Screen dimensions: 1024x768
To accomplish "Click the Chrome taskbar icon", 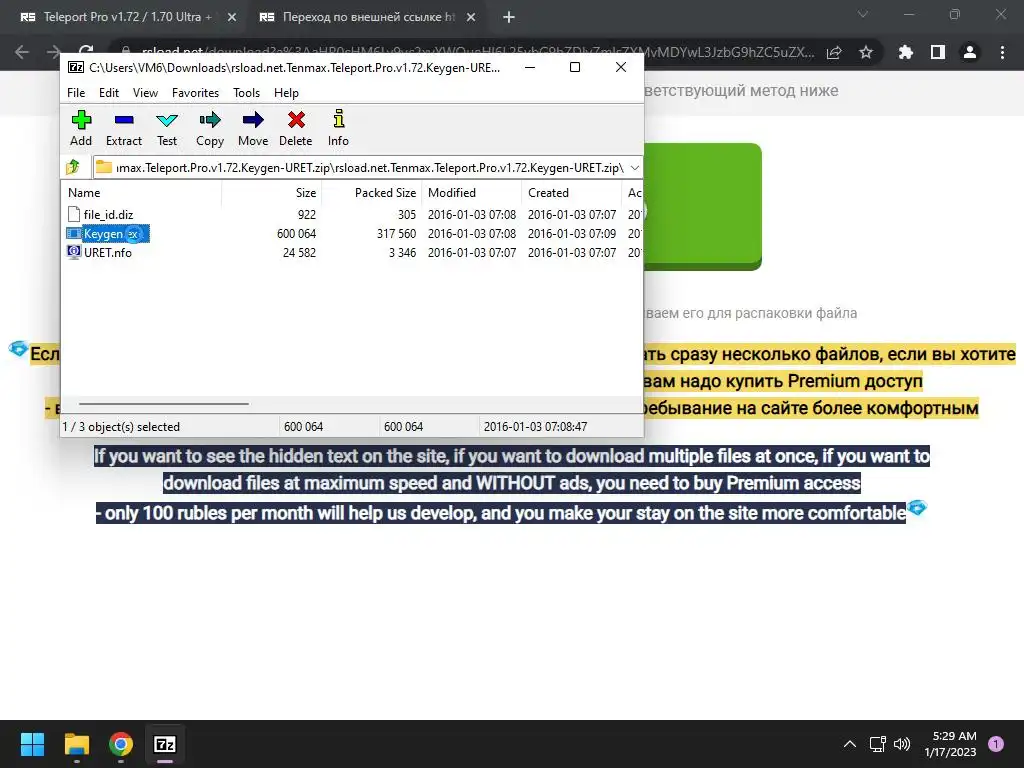I will [x=121, y=744].
